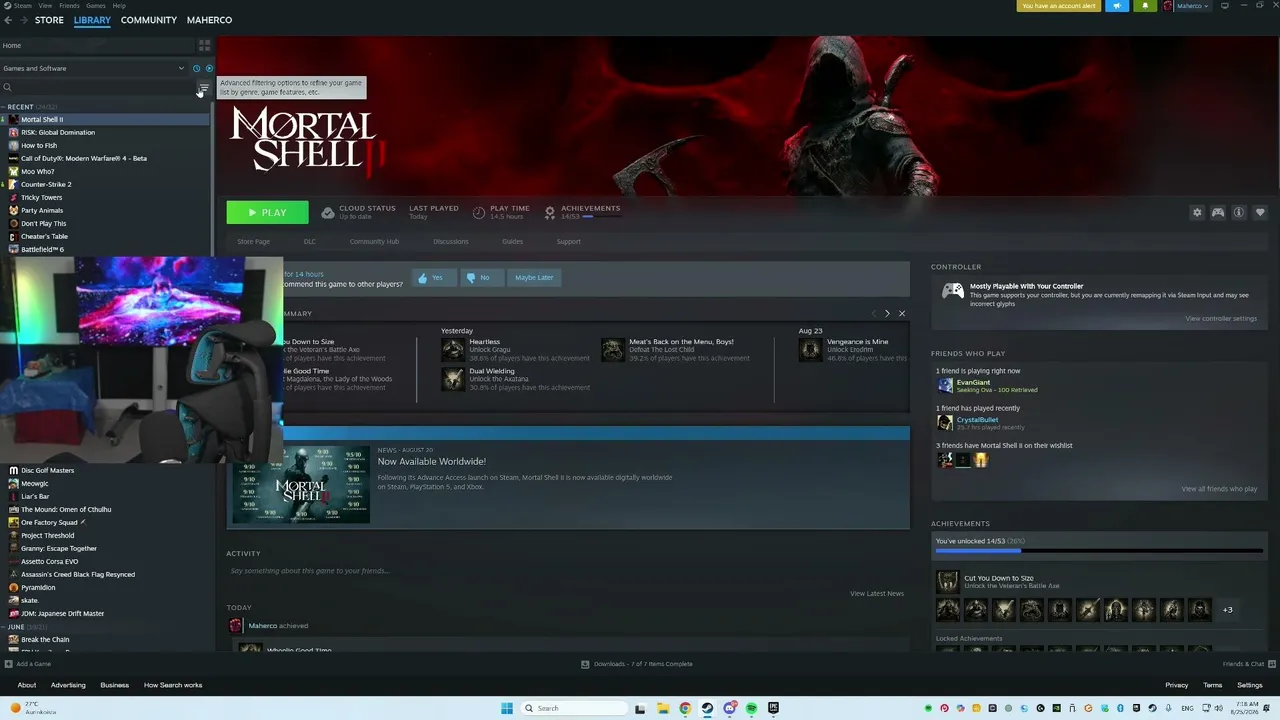This screenshot has height=720, width=1280.
Task: Click Meat's Back on the Menu achievement icon
Action: [x=613, y=350]
